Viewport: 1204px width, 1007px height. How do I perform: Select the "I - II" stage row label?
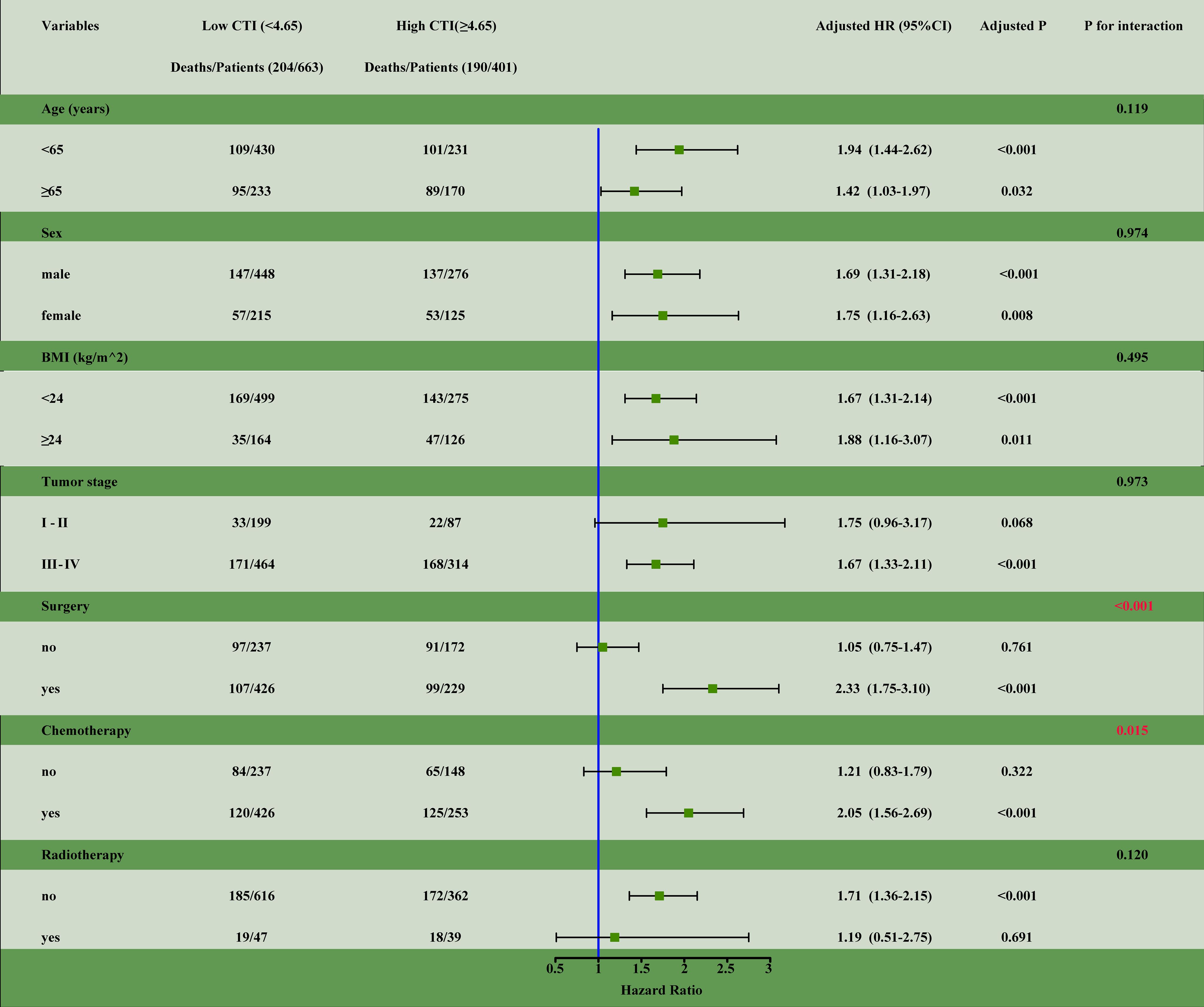click(54, 523)
